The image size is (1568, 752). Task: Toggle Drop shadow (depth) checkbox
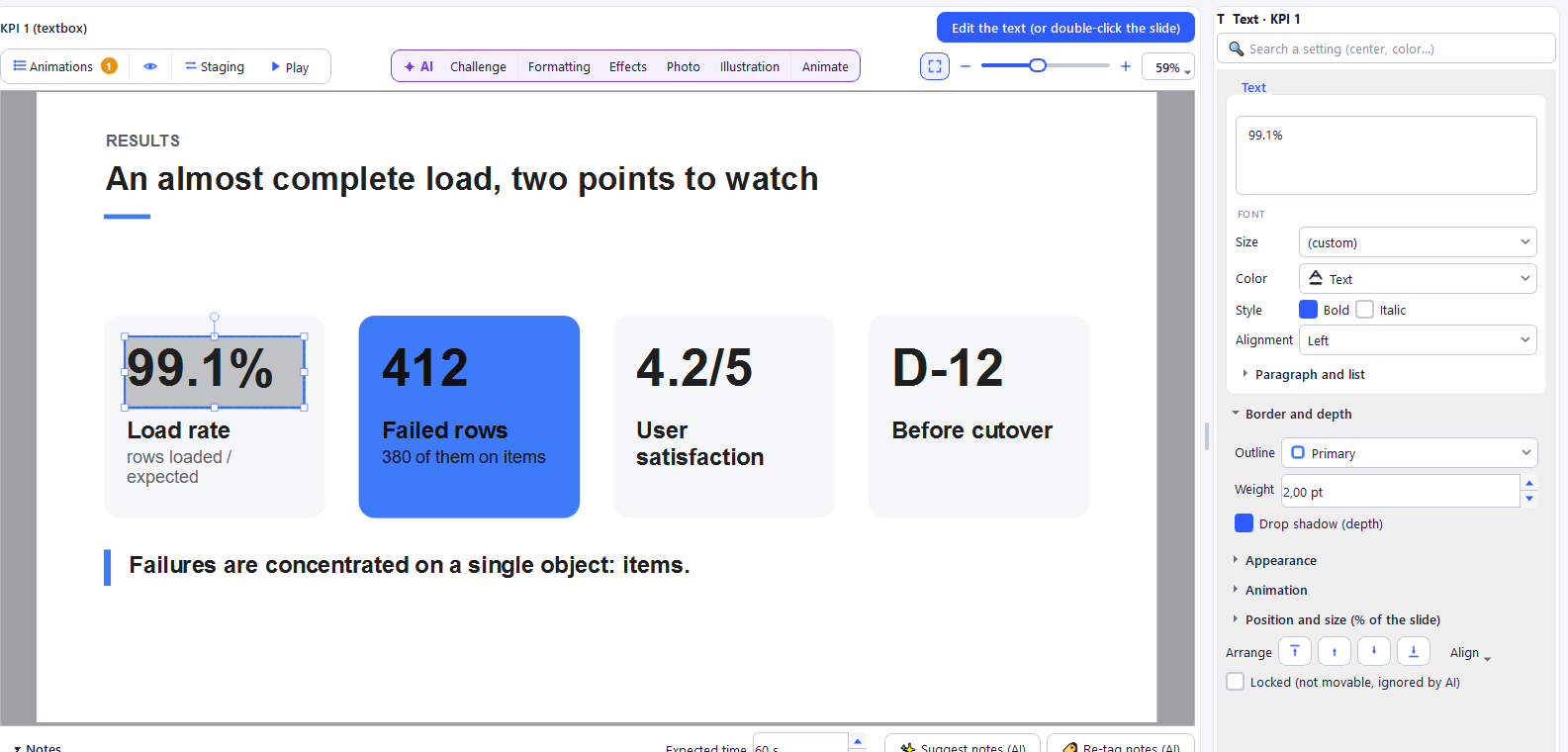click(x=1245, y=523)
